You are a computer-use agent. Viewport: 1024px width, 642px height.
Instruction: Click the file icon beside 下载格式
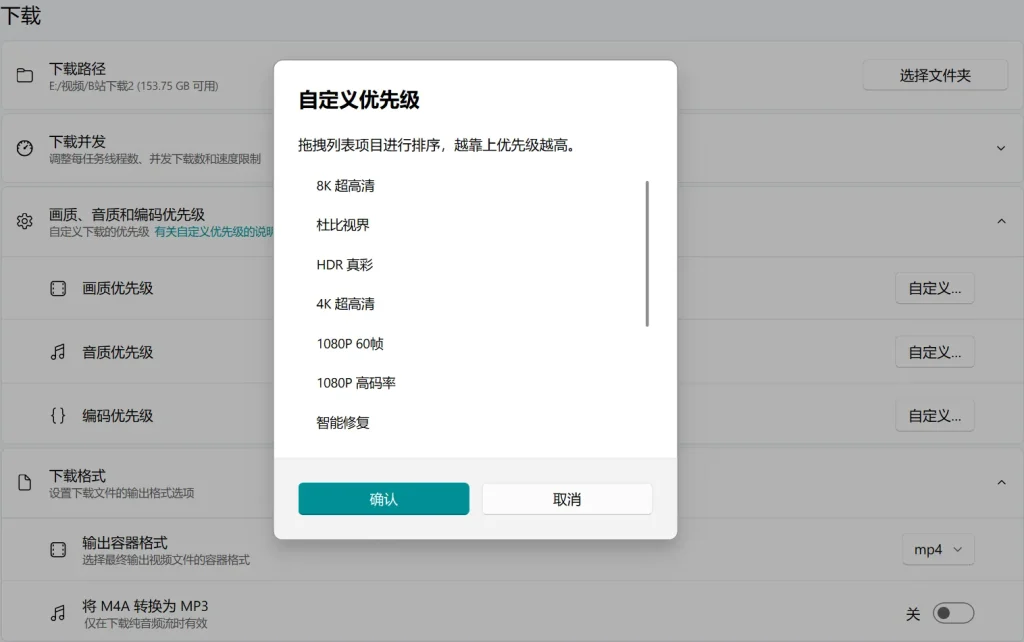pos(25,483)
